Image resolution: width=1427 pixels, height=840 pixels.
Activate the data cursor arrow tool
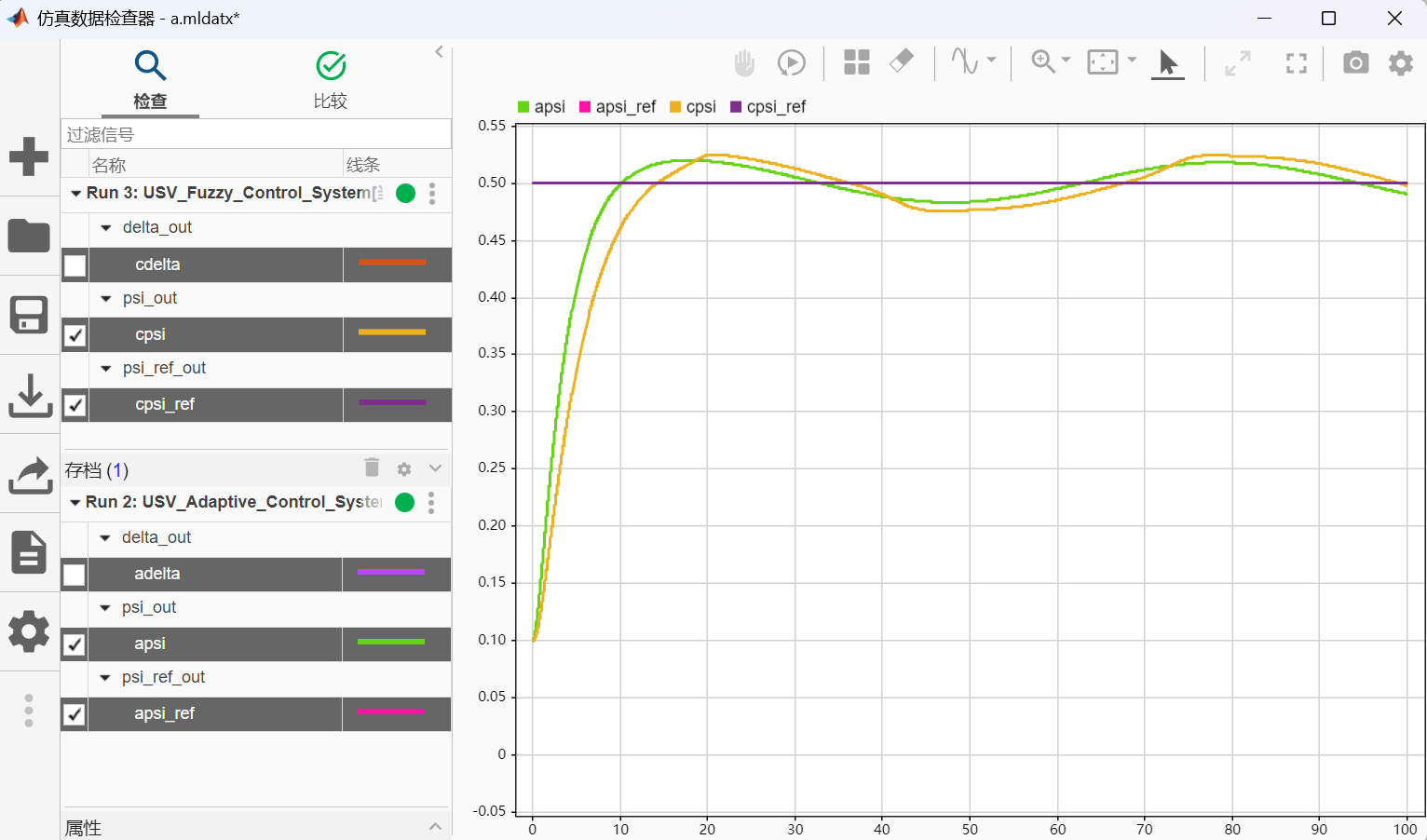1167,63
